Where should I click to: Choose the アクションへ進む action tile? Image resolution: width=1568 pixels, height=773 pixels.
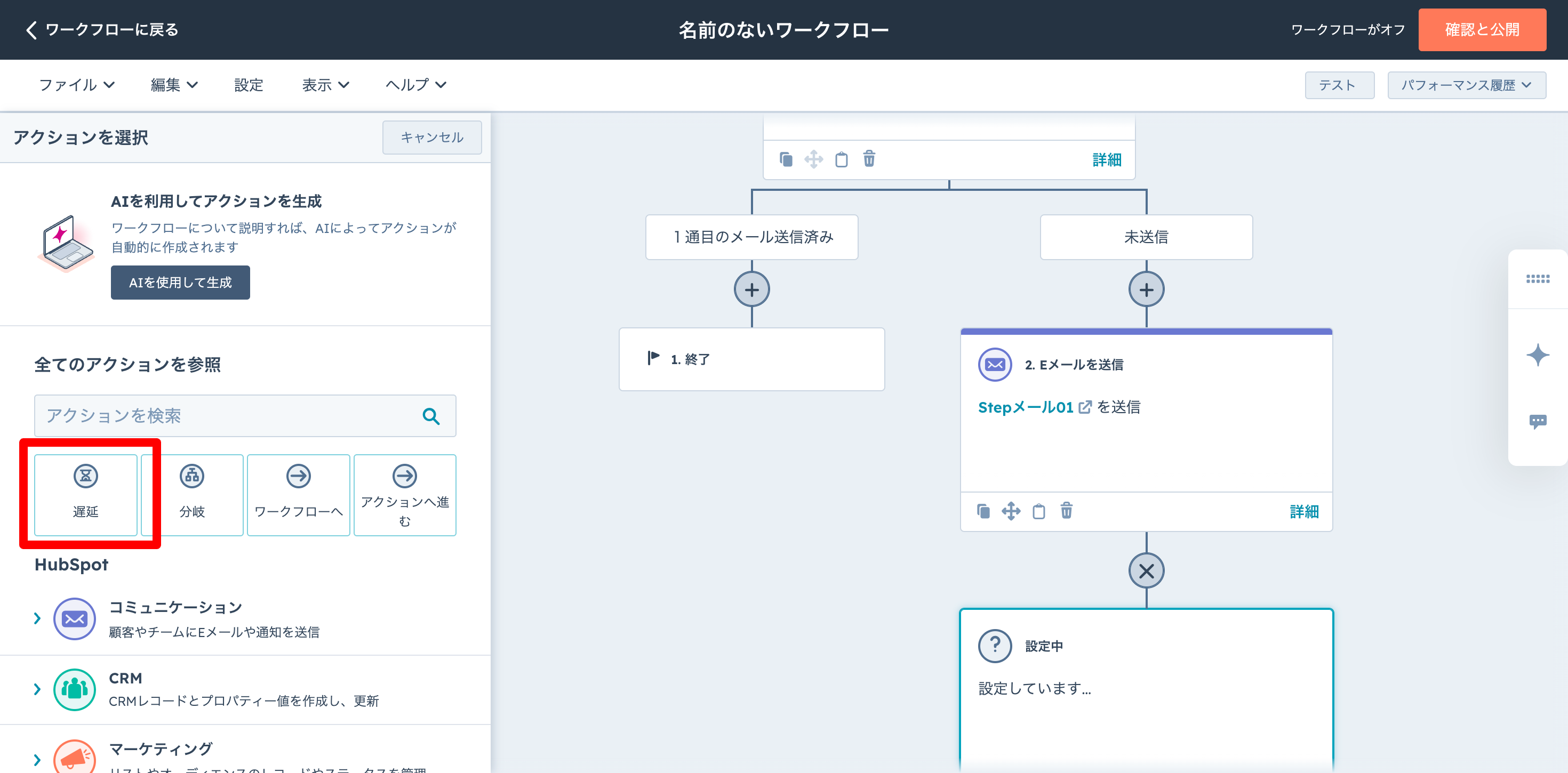click(405, 495)
